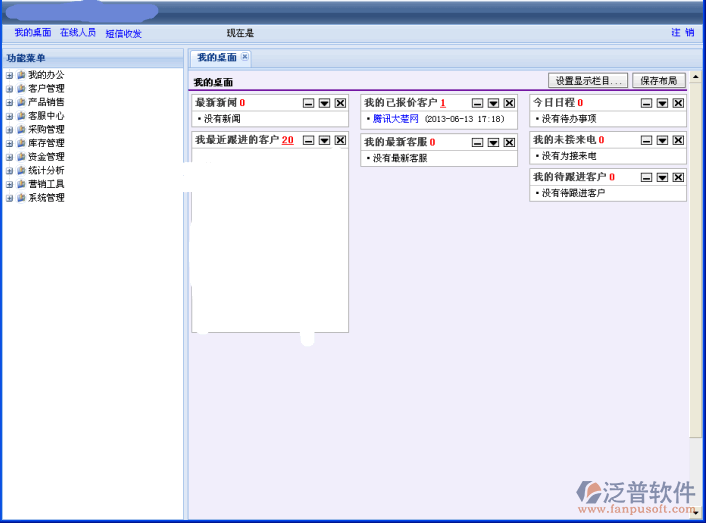Image resolution: width=706 pixels, height=525 pixels.
Task: Open 短信收发 in the top menu
Action: [124, 33]
